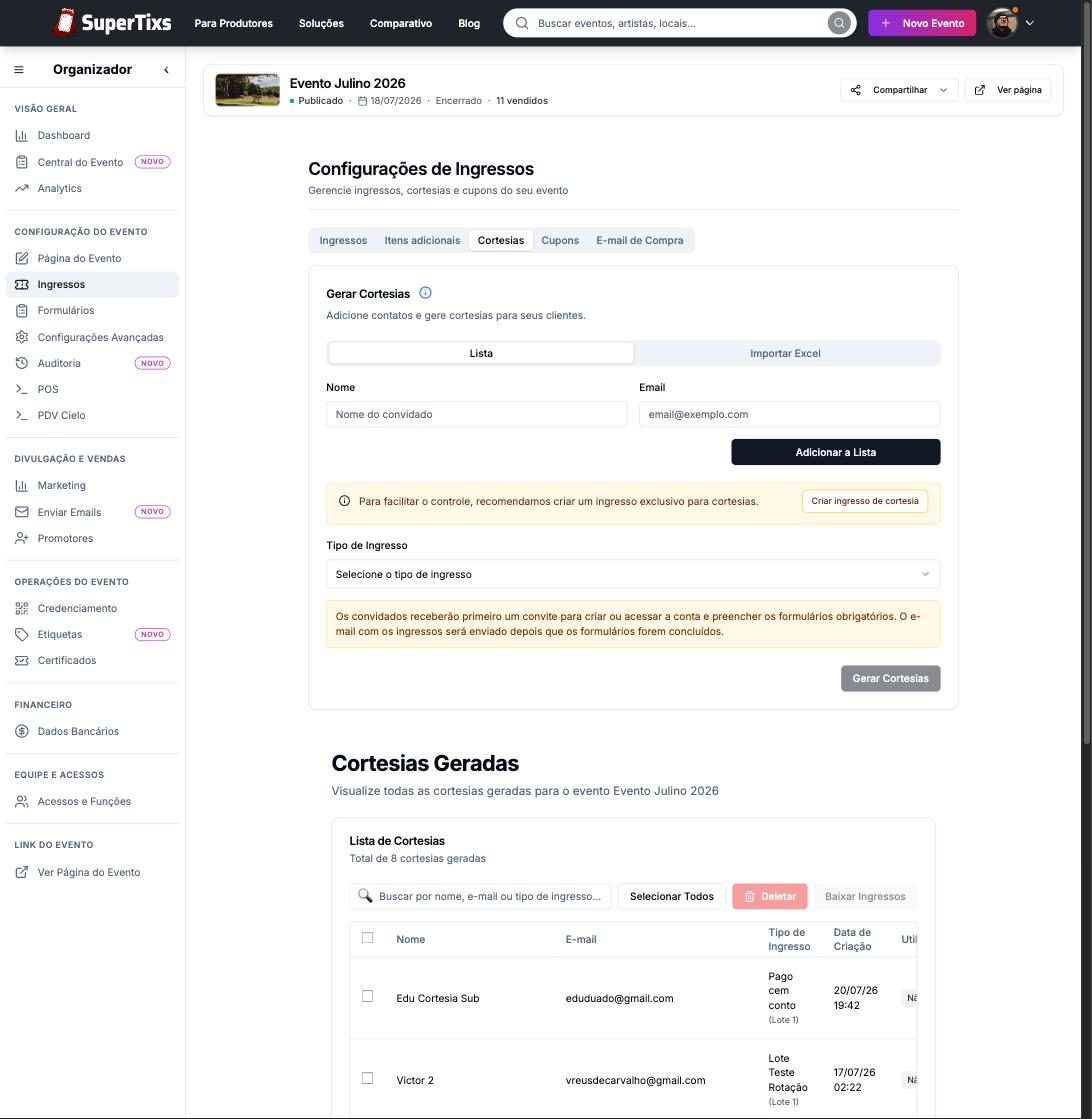Check the Edu Cortesia Sub row checkbox
The height and width of the screenshot is (1119, 1092).
click(x=368, y=996)
